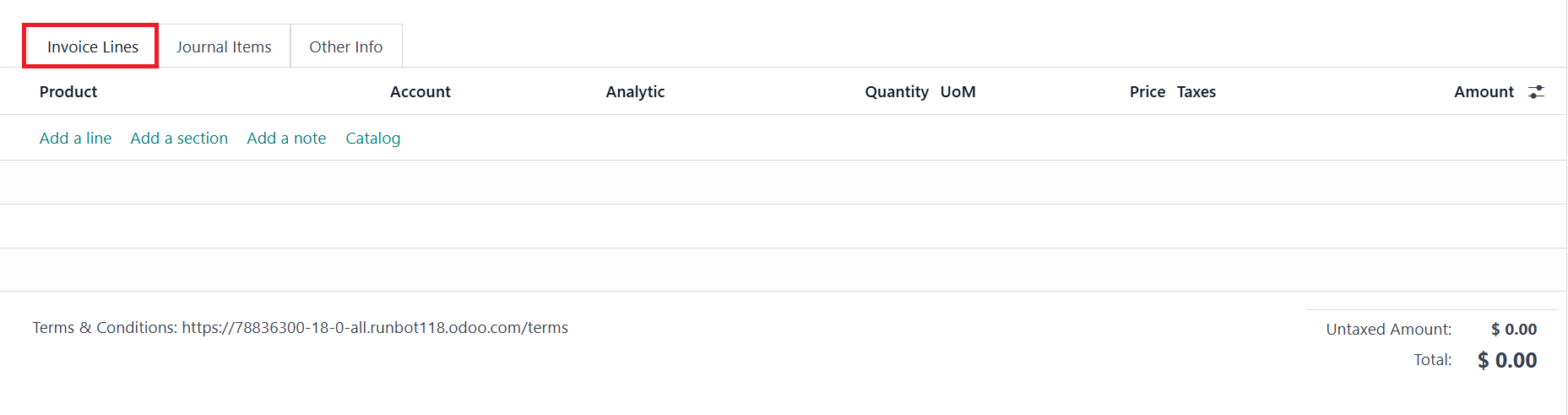
Task: Open the runbot terms URL link
Action: coord(375,328)
